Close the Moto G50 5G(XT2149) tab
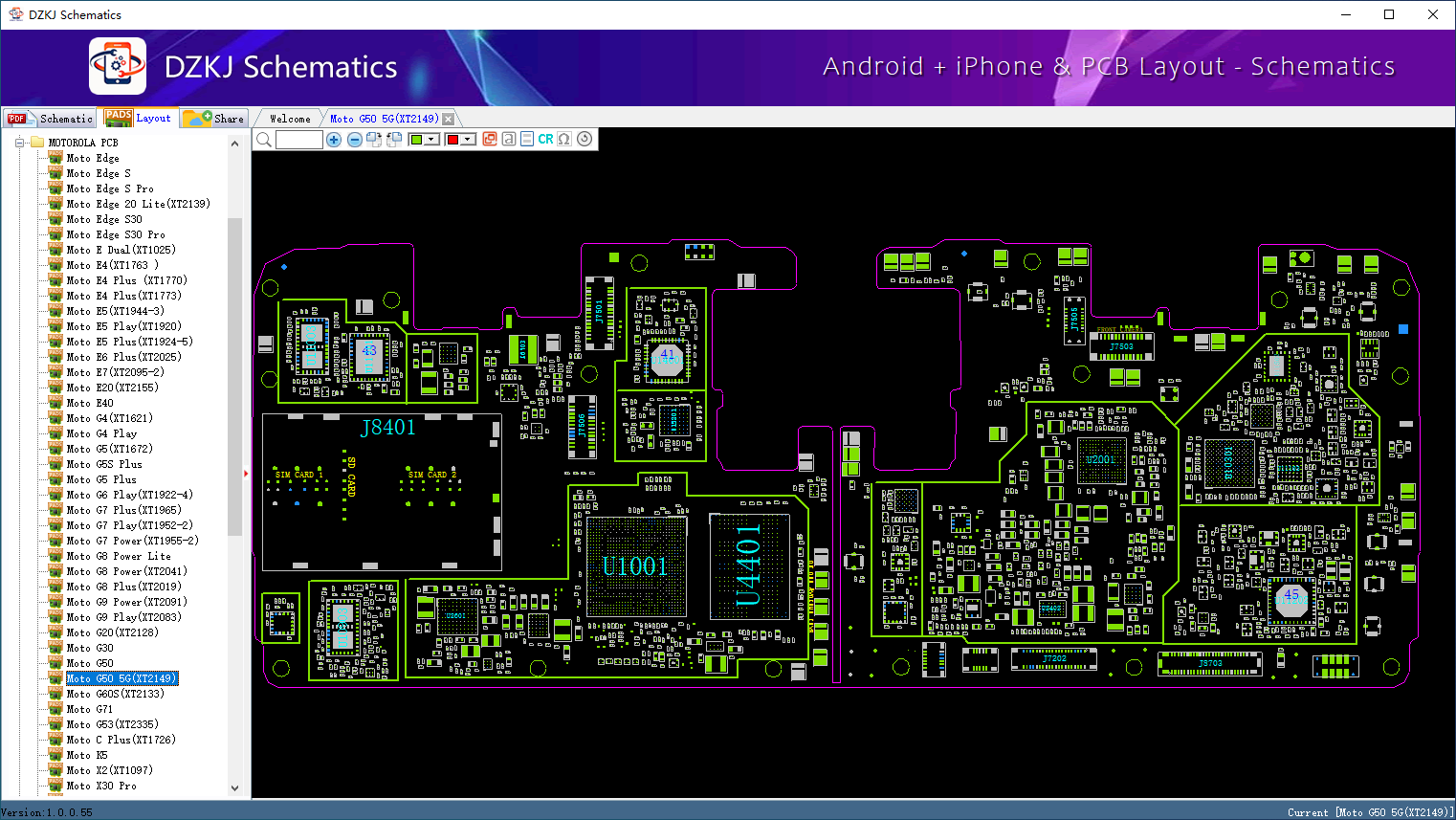 (x=448, y=120)
